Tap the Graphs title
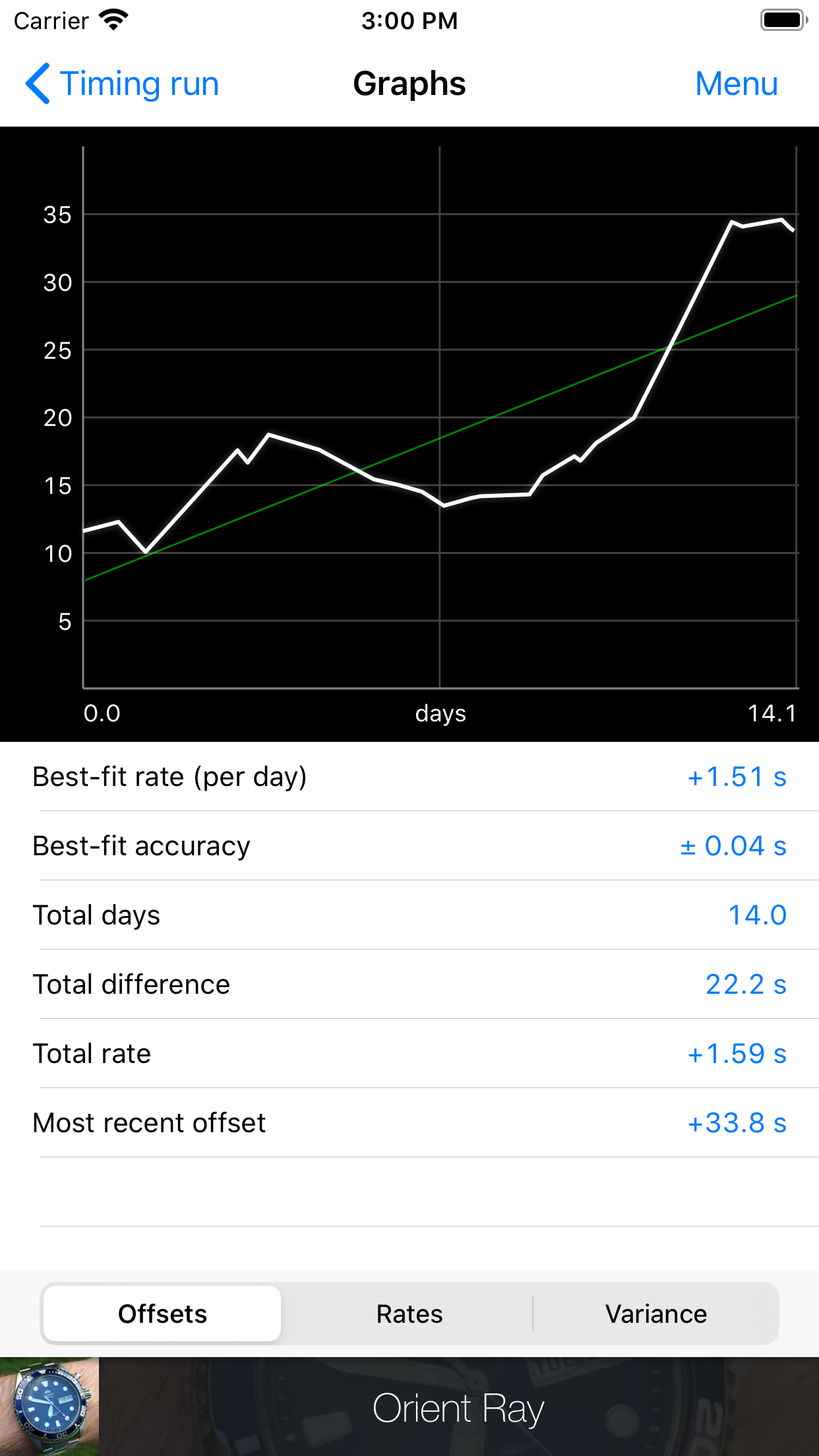 [x=409, y=84]
